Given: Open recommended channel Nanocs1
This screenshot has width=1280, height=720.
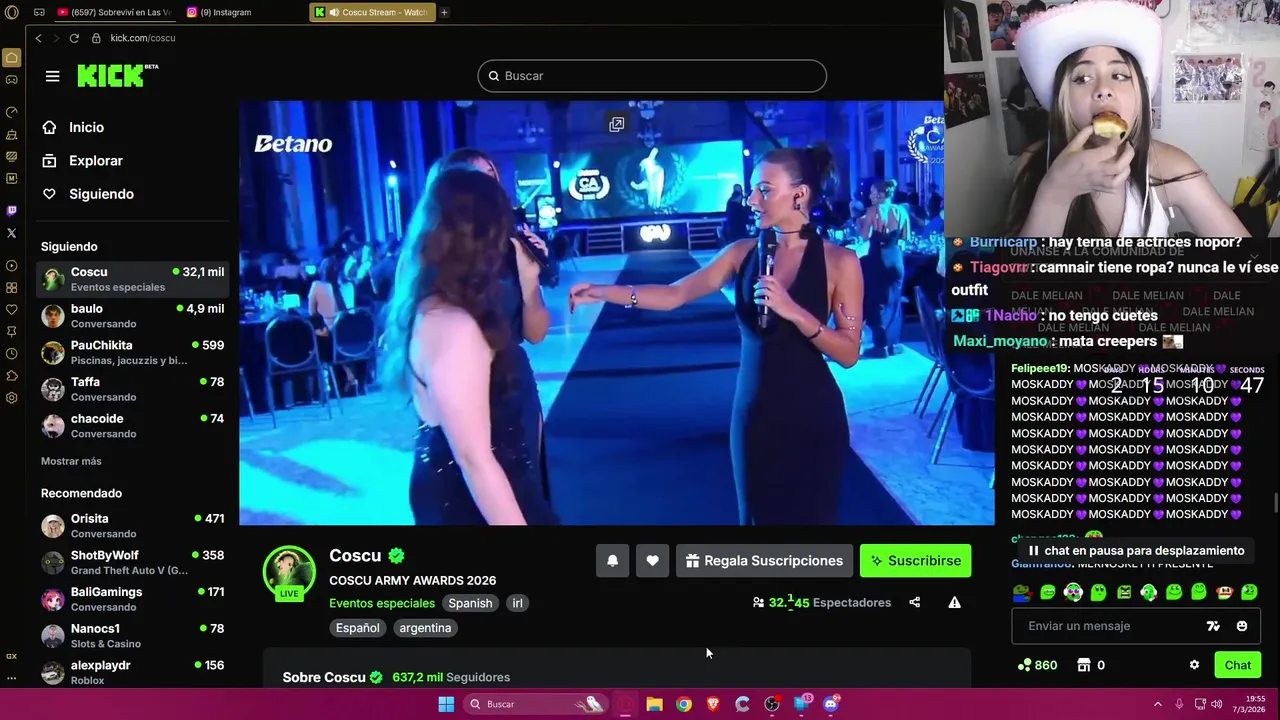Looking at the screenshot, I should [x=133, y=636].
